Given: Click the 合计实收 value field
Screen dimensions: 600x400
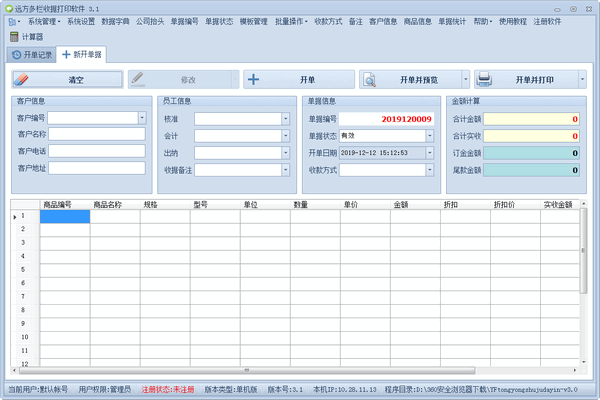Looking at the screenshot, I should 532,136.
